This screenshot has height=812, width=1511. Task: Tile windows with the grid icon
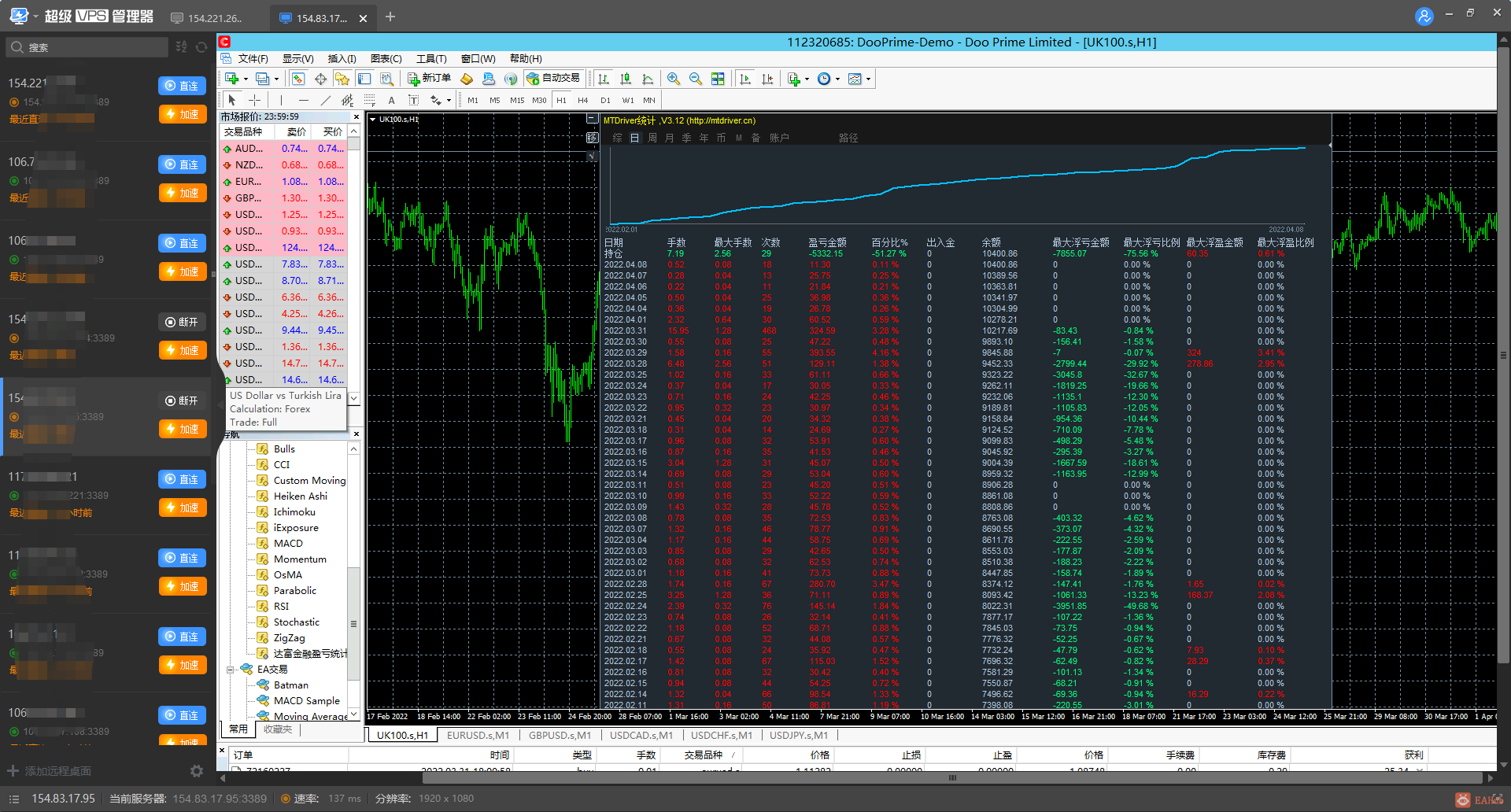(718, 79)
